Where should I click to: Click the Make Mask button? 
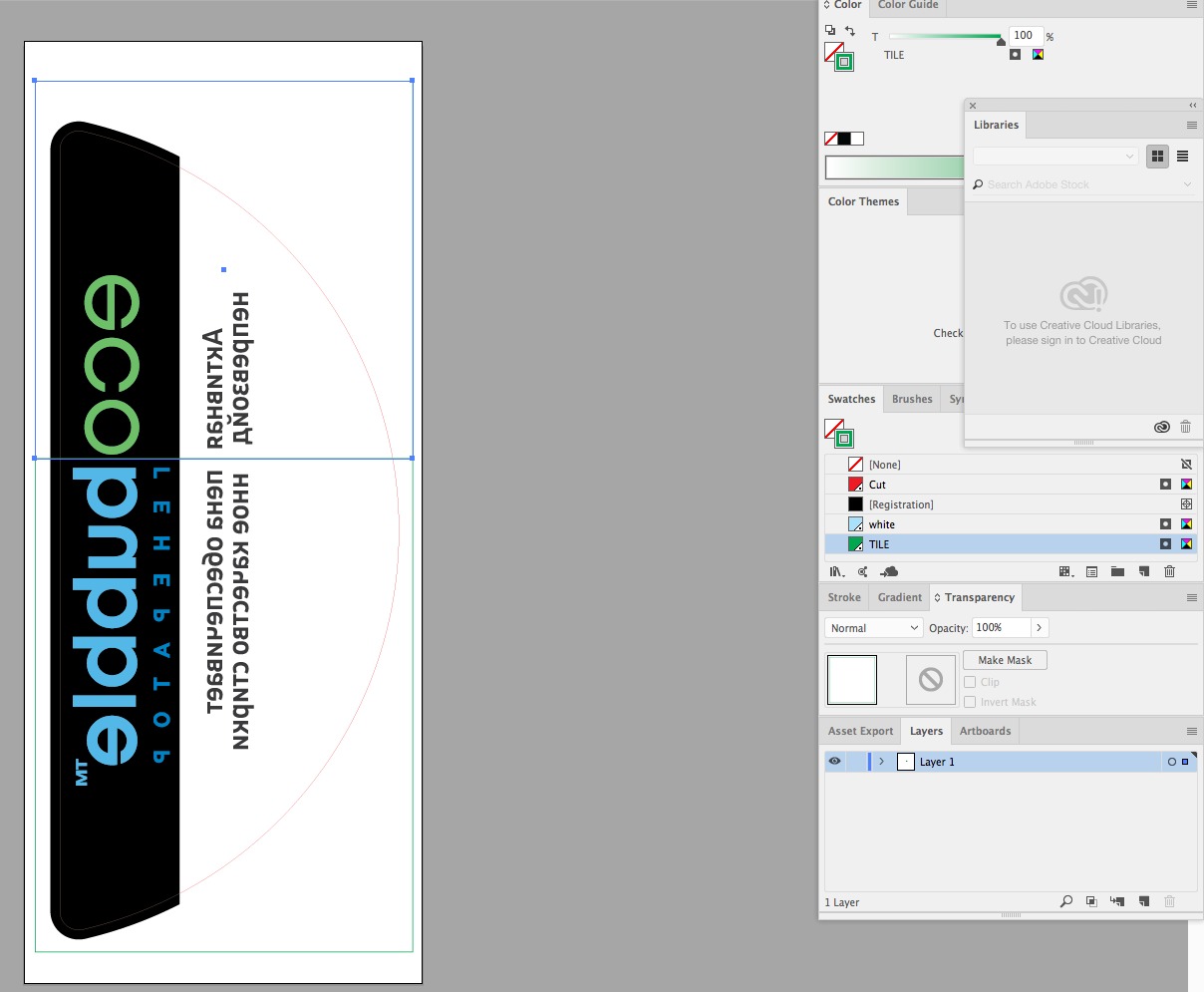click(1005, 660)
